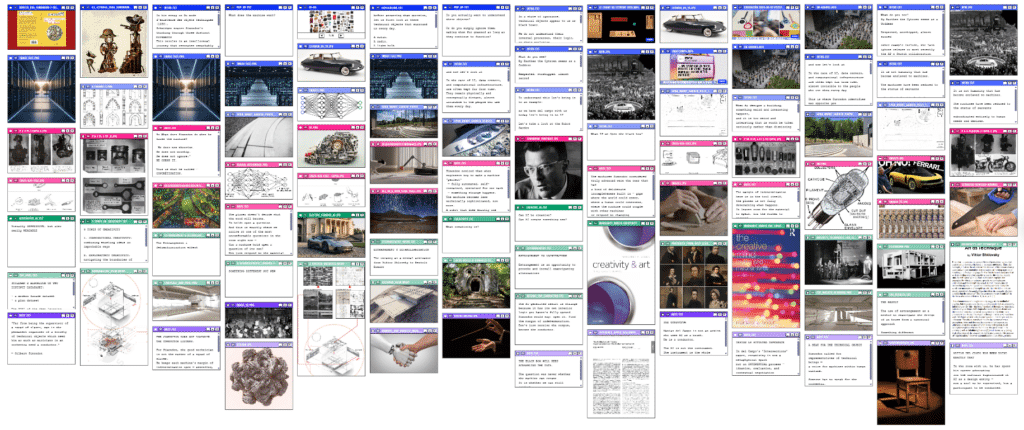Select the connecting rods photo
This screenshot has height=430, width=1024.
[114, 194]
